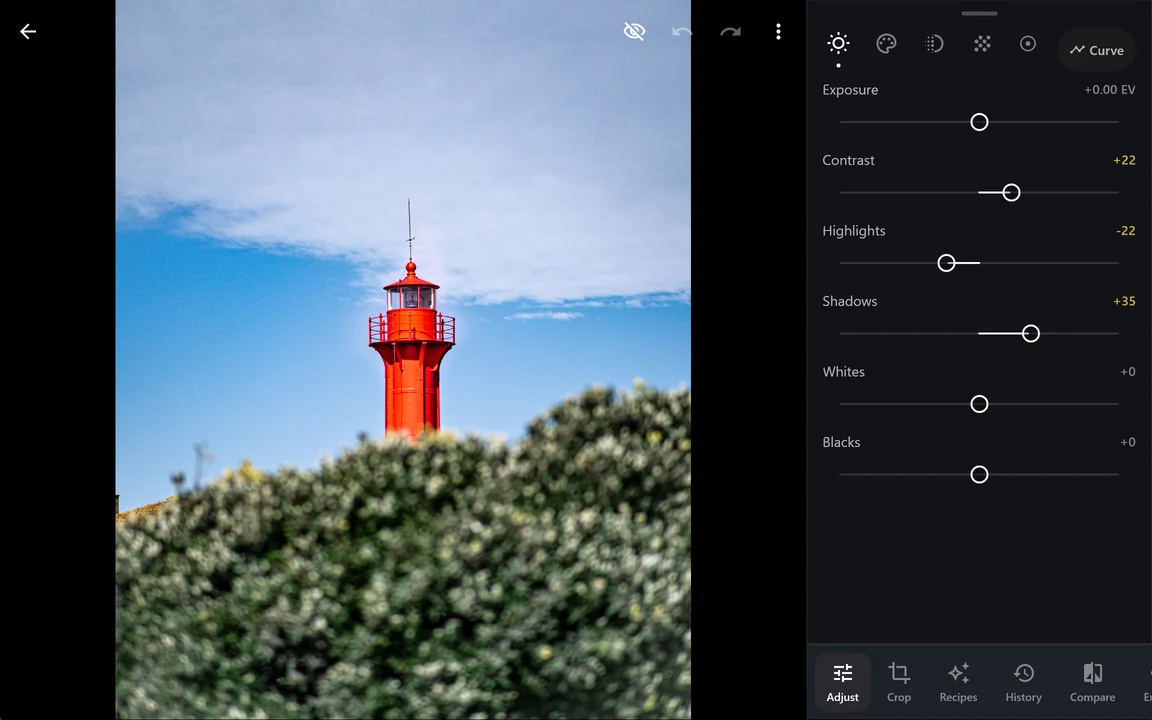Click the Whites label
1152x720 pixels.
click(843, 372)
